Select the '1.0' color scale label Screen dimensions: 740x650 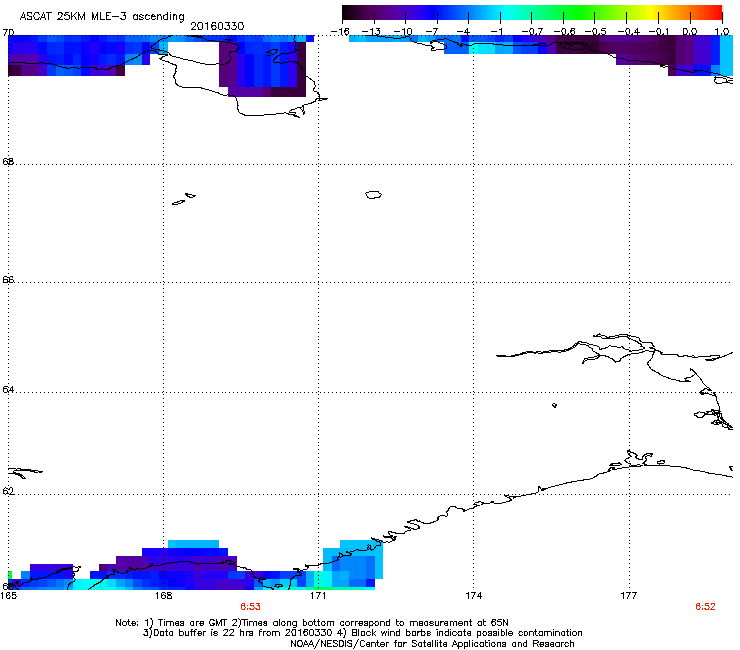[x=722, y=32]
